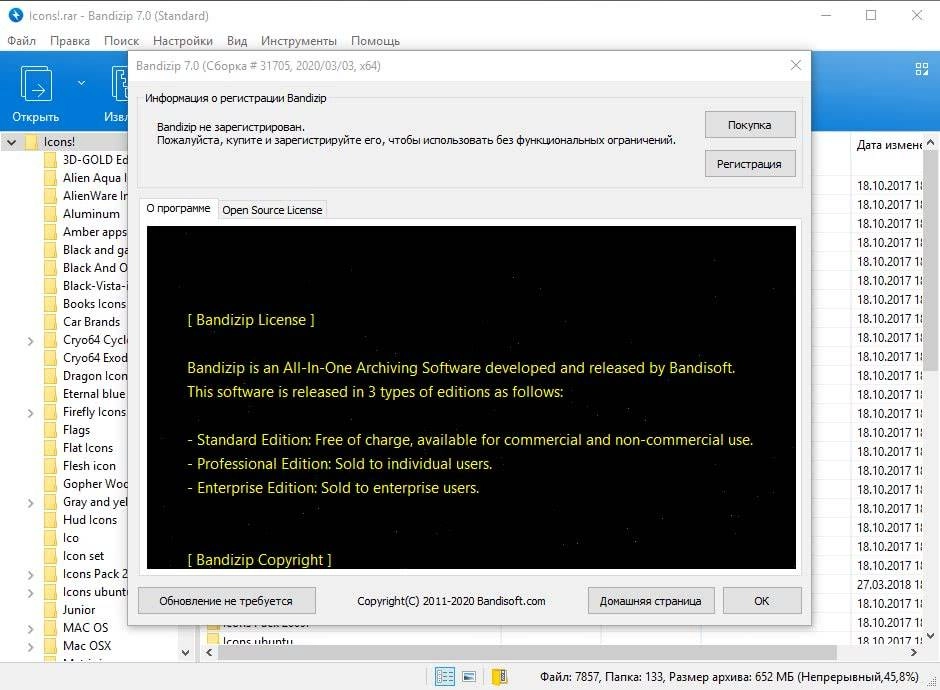Select the Amber apps folder
This screenshot has width=940, height=690.
(94, 232)
